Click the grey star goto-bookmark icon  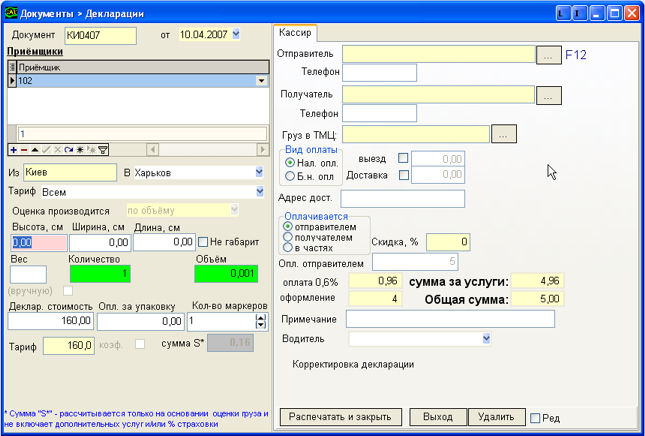(x=91, y=150)
